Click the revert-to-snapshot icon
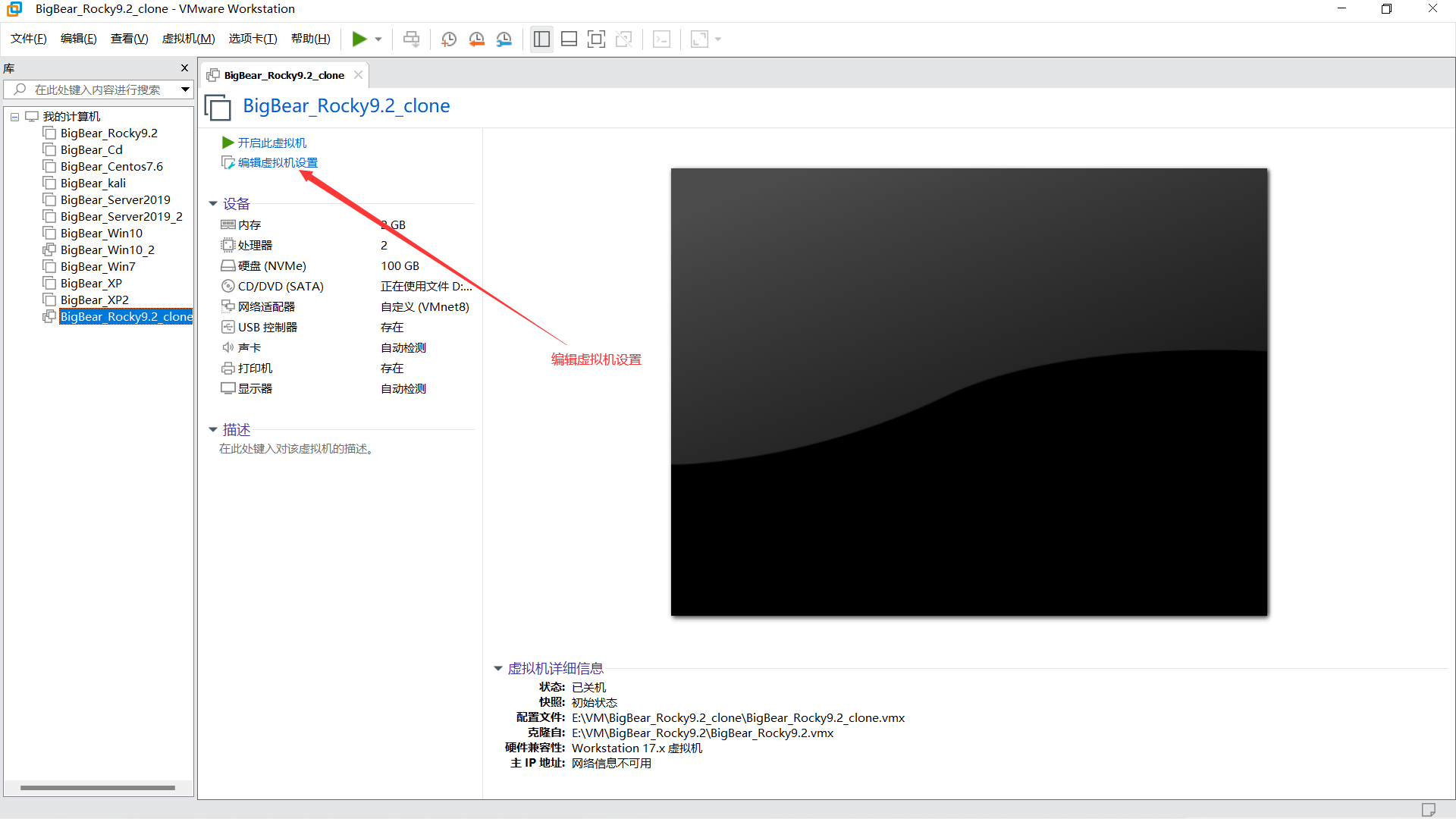This screenshot has height=819, width=1456. (476, 39)
